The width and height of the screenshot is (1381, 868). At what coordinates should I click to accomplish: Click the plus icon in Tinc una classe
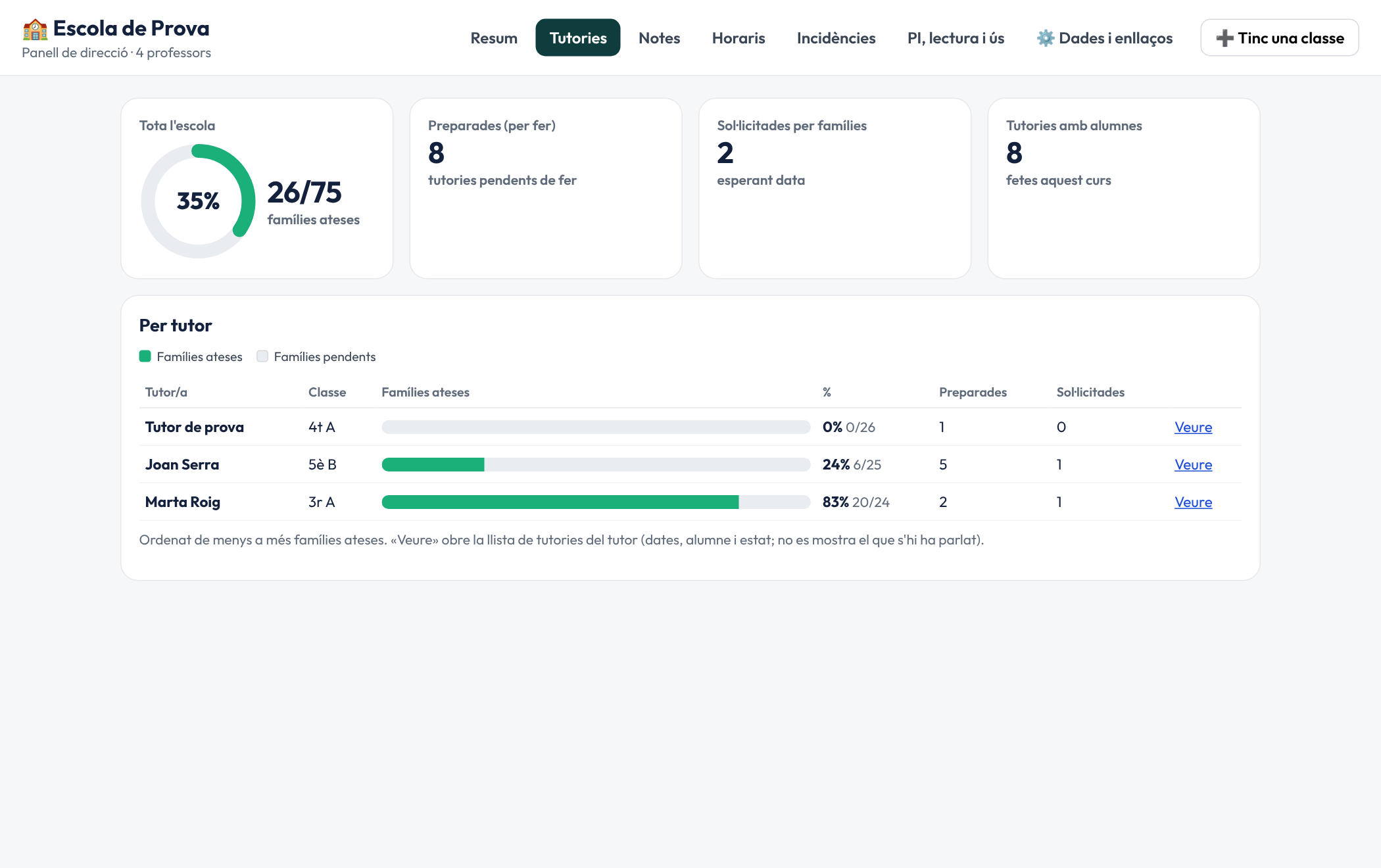(x=1224, y=38)
